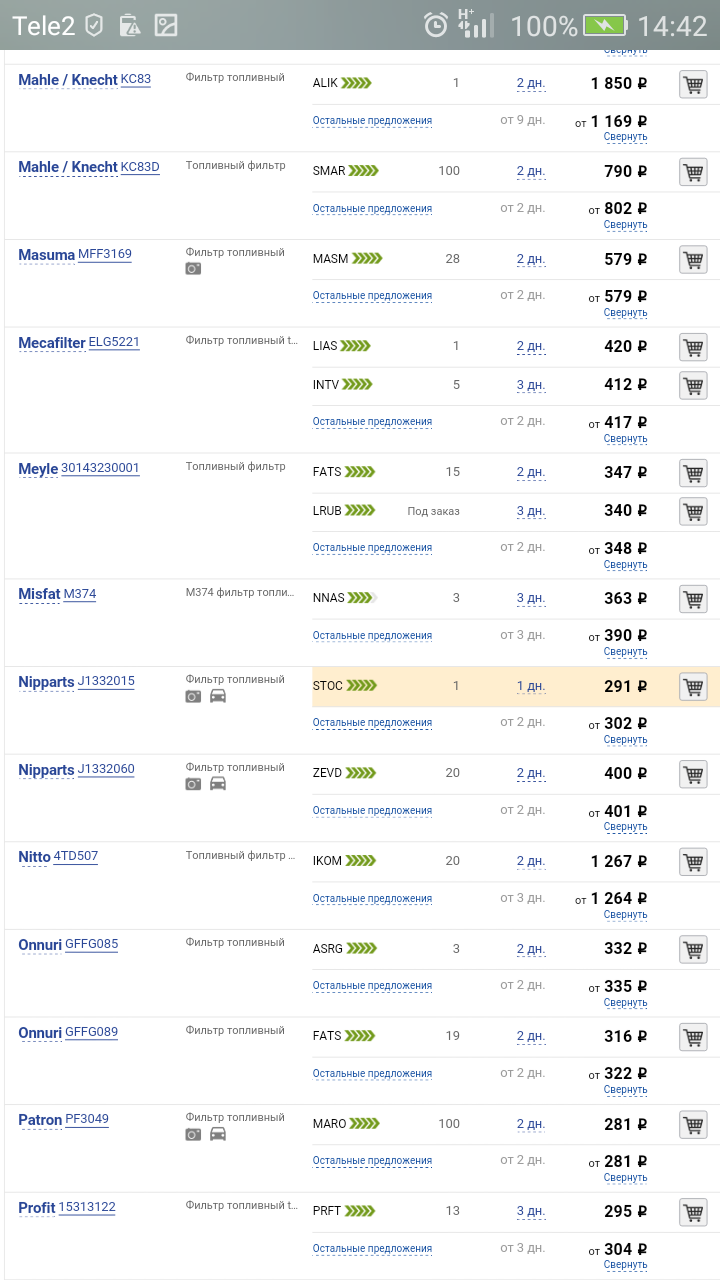
Task: Tap the 3 дн. delivery for Misfat NNAS
Action: point(530,599)
